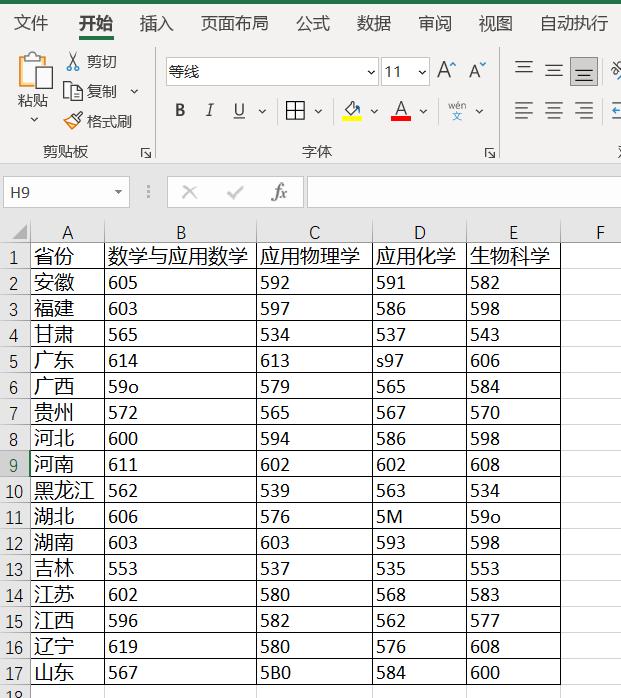Click cell C17 containing 5B0

(x=314, y=672)
